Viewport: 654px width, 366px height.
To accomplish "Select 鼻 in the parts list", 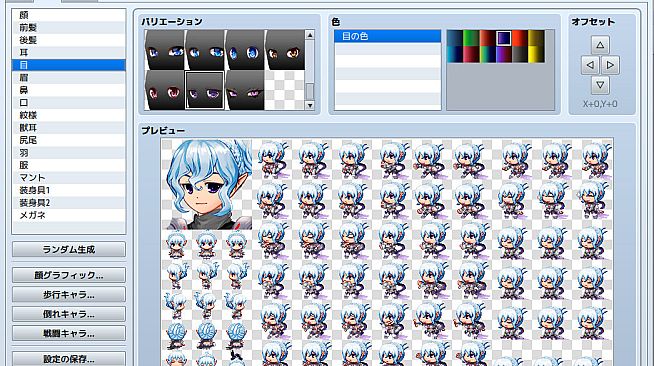I will tap(69, 90).
